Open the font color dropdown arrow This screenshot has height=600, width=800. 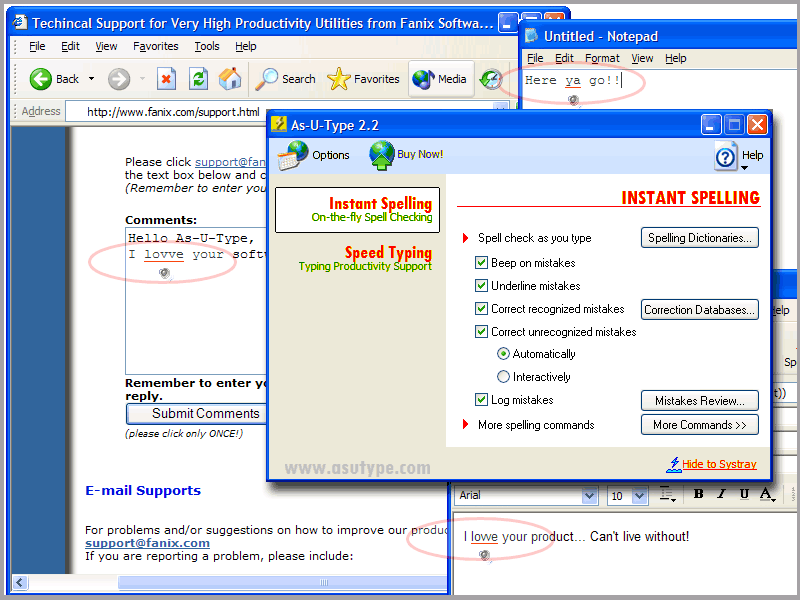[x=774, y=499]
